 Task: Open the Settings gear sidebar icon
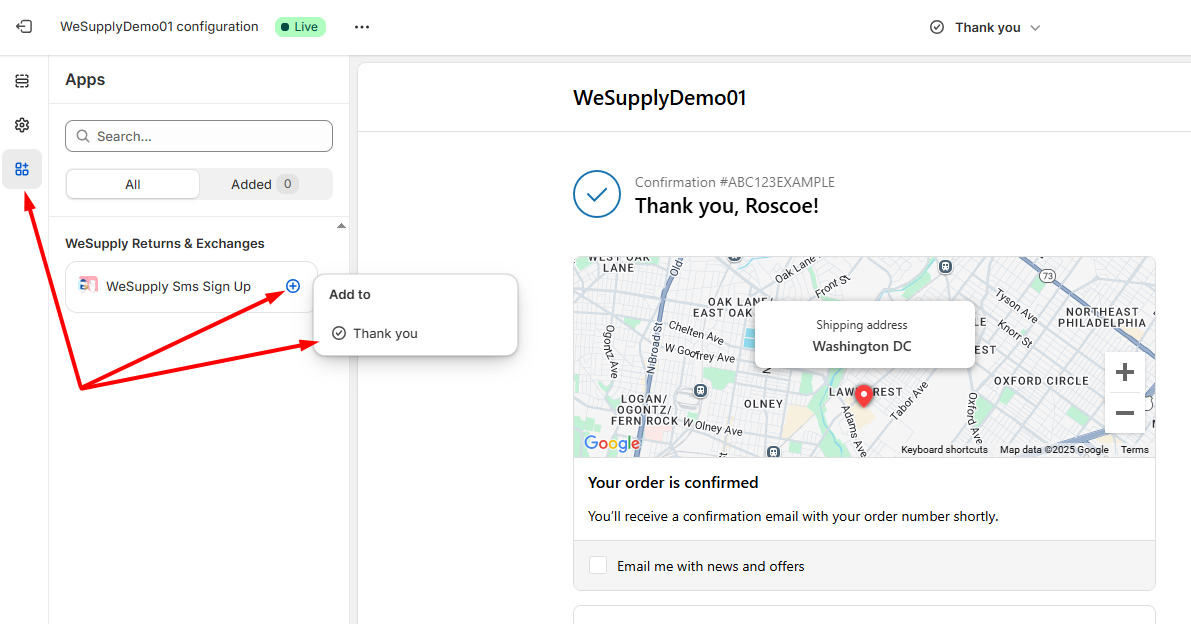coord(22,124)
